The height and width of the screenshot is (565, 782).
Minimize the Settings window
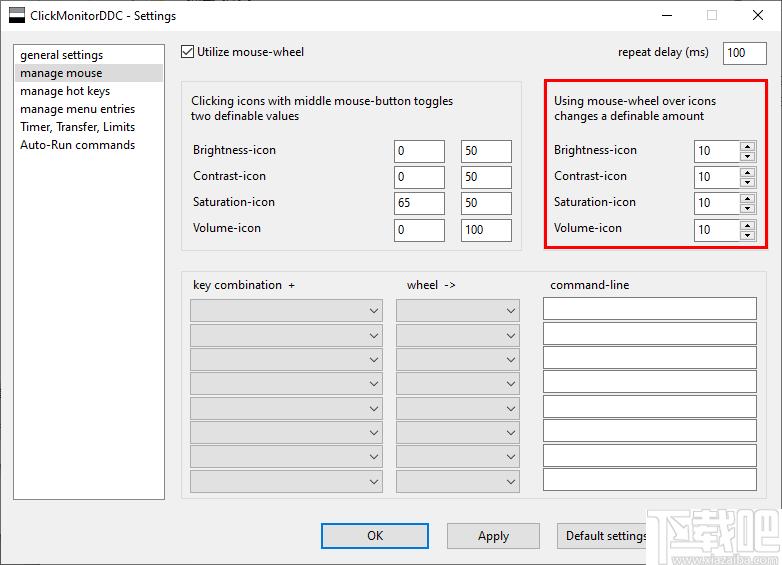(667, 15)
